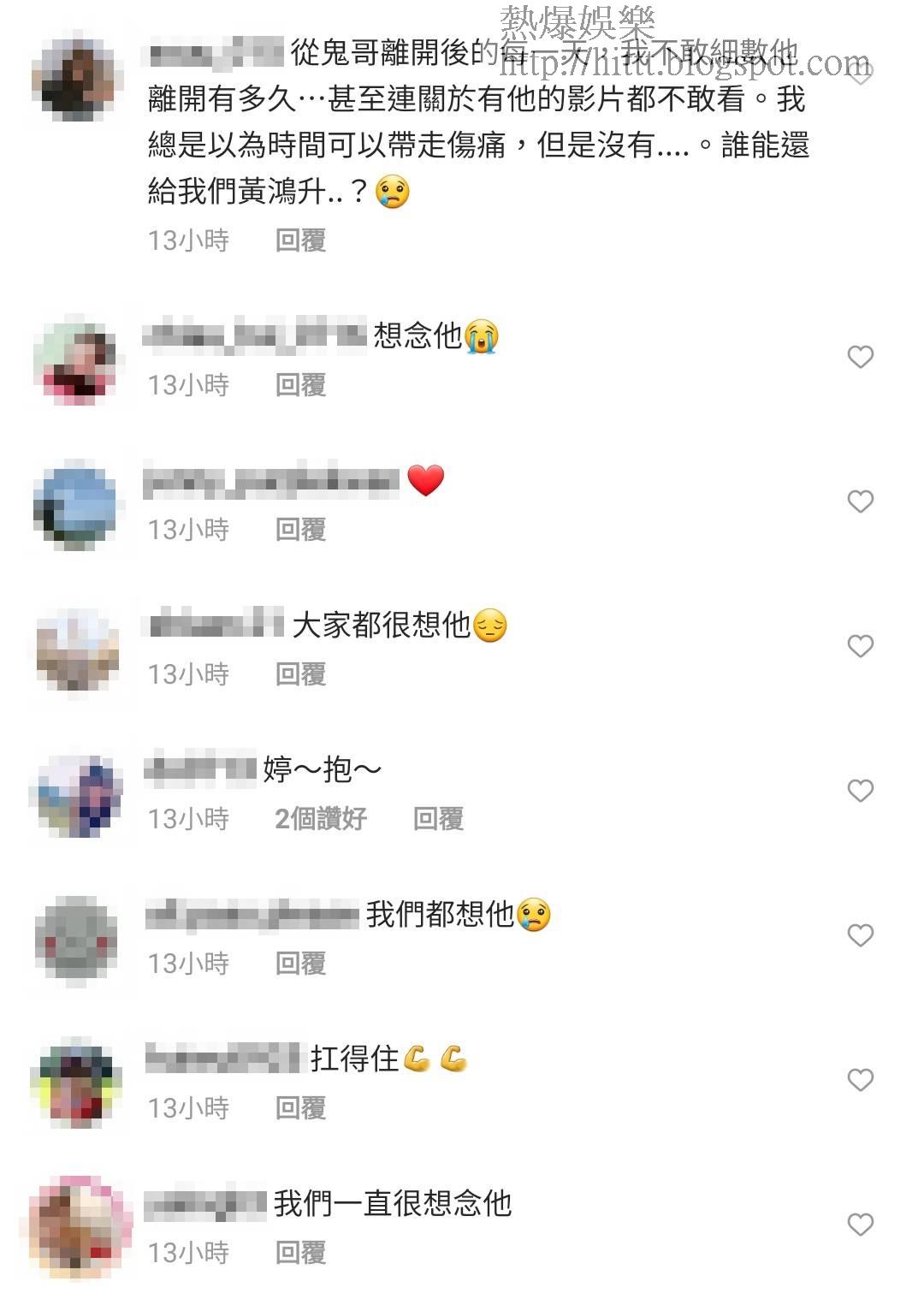Reply to the 我們都想他 comment
924x1305 pixels.
300,964
